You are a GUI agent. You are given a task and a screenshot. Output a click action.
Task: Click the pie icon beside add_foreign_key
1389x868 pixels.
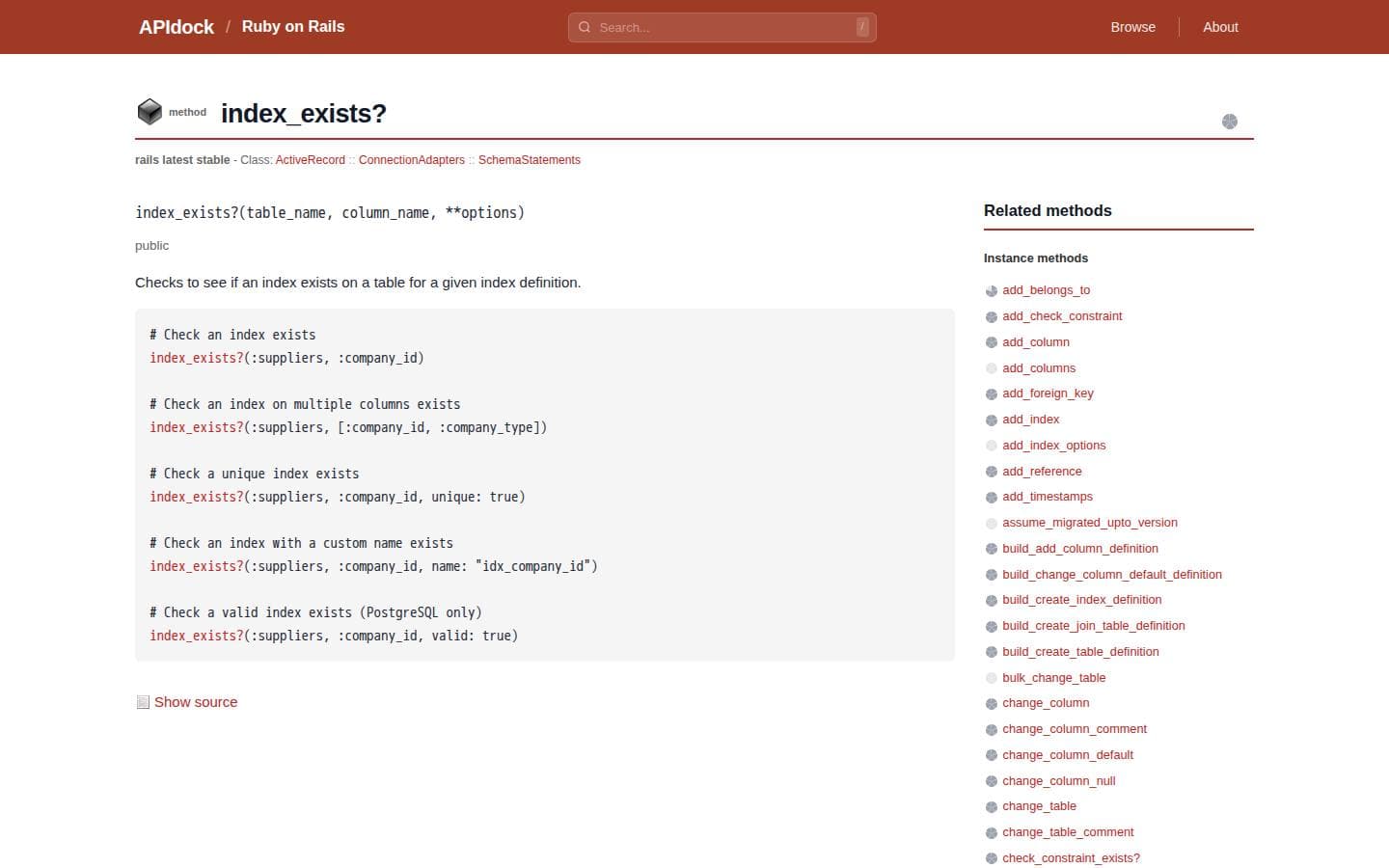tap(992, 394)
